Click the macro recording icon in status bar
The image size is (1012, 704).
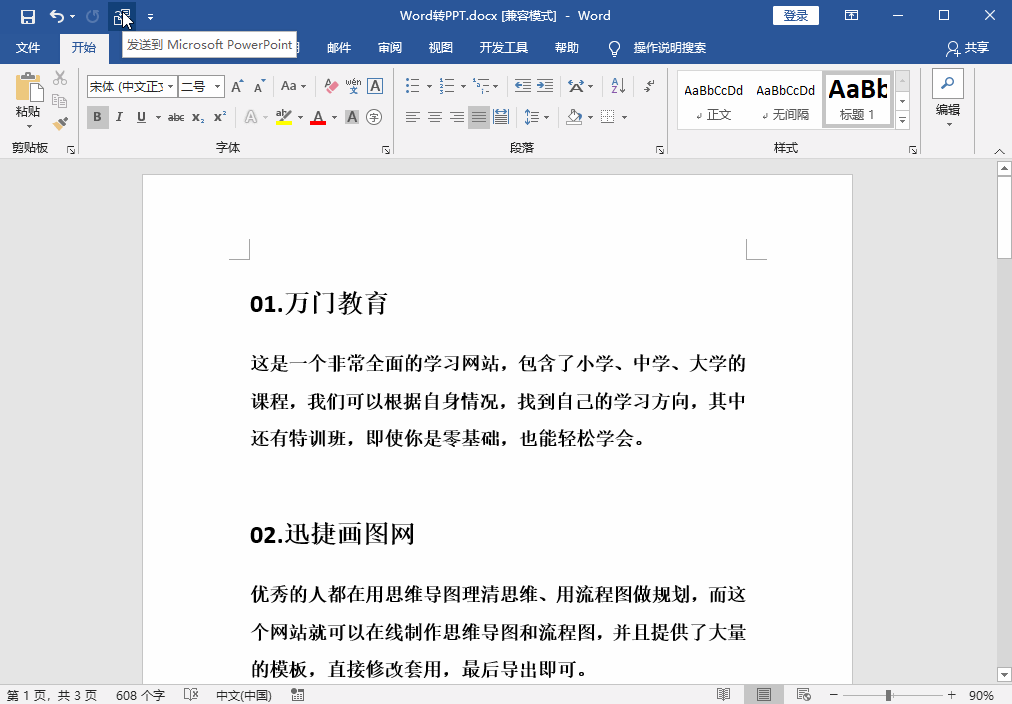pos(298,694)
